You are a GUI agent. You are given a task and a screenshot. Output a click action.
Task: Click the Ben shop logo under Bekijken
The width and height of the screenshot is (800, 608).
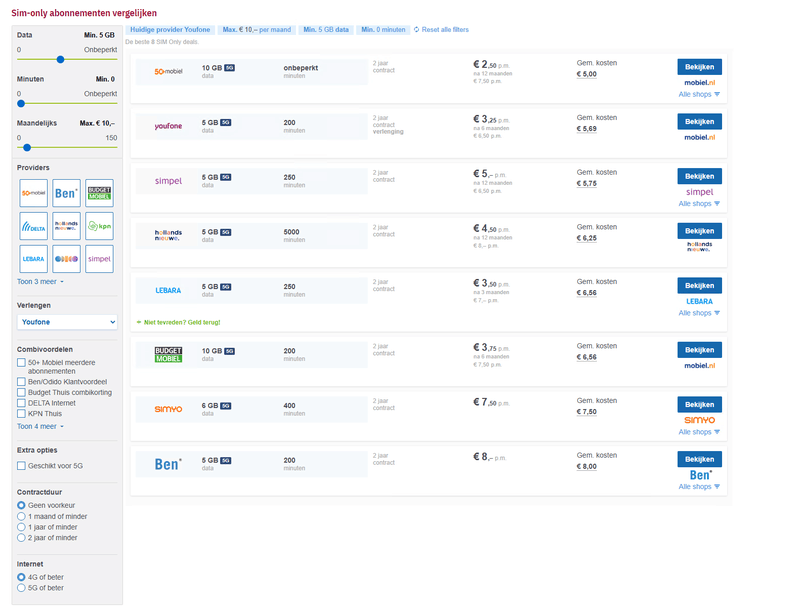point(701,475)
